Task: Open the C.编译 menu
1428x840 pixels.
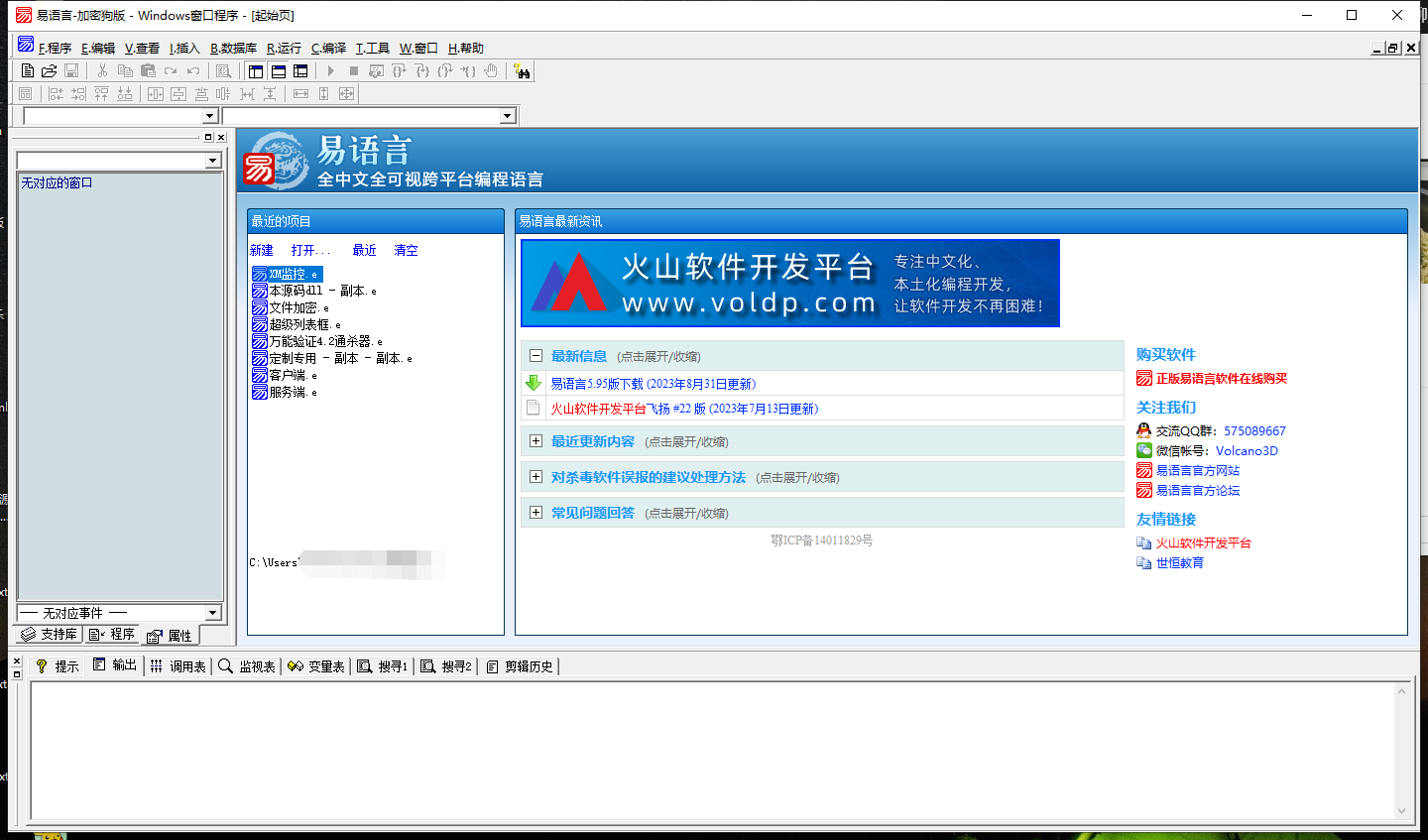Action: [328, 48]
